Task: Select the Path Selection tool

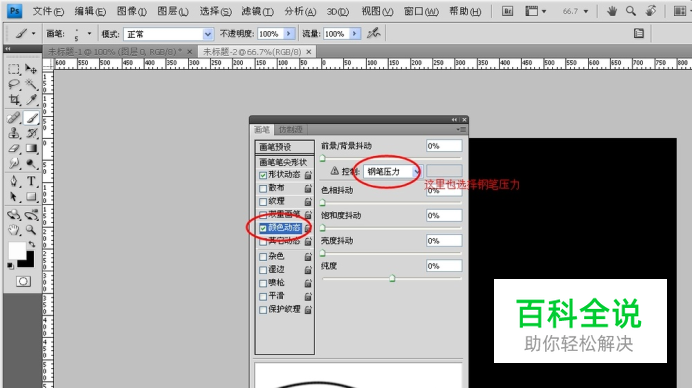Action: 14,196
